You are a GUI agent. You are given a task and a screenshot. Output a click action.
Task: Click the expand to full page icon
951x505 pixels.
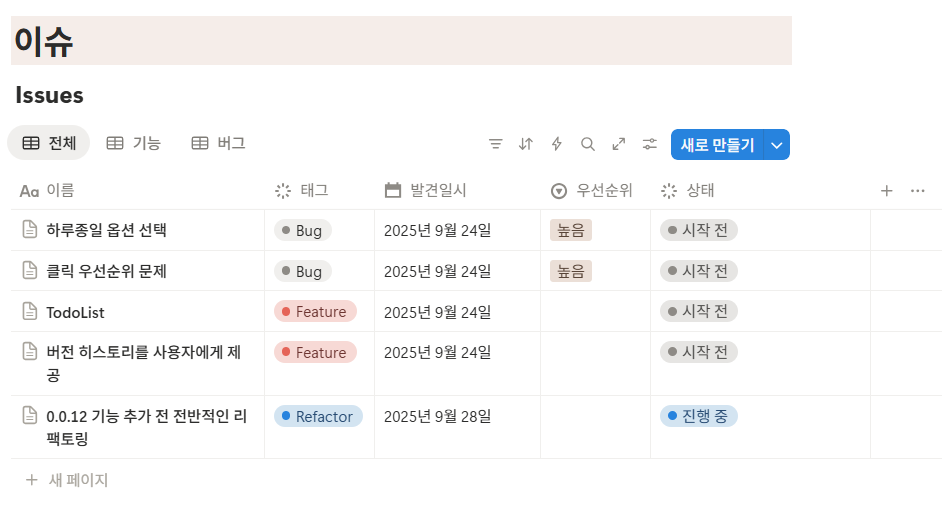tap(619, 144)
